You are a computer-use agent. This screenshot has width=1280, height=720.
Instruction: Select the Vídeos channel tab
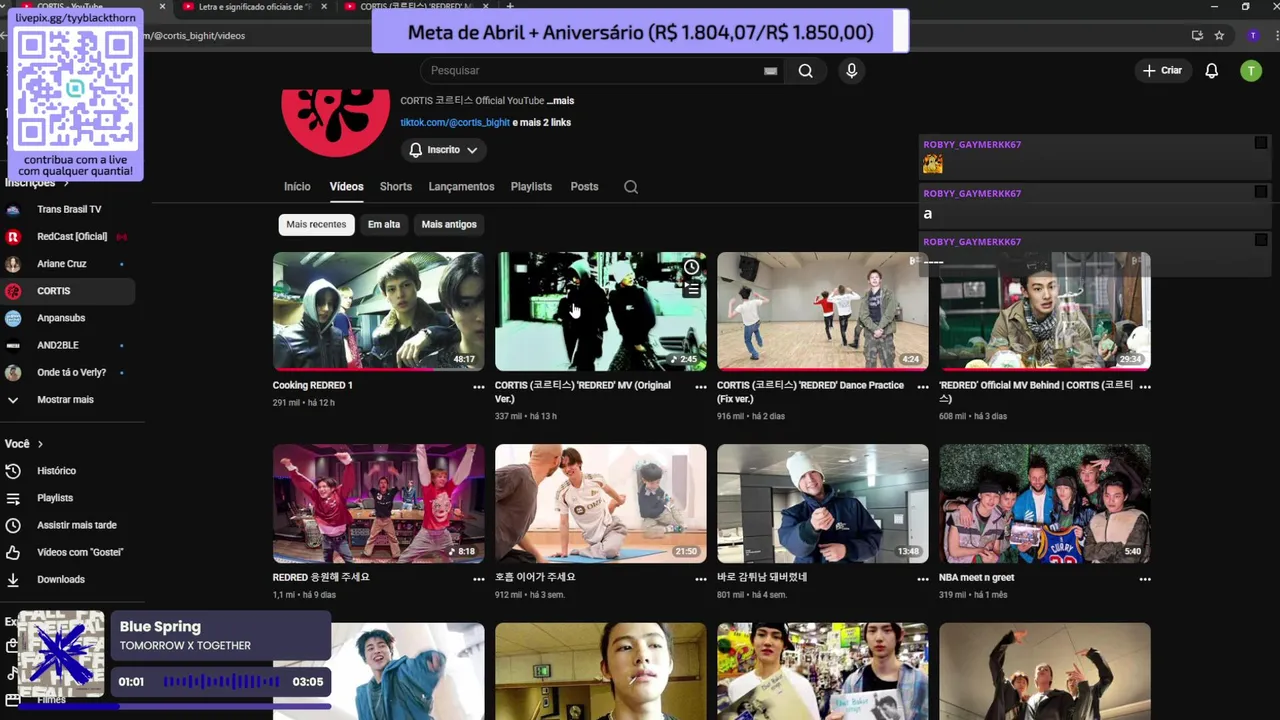347,187
